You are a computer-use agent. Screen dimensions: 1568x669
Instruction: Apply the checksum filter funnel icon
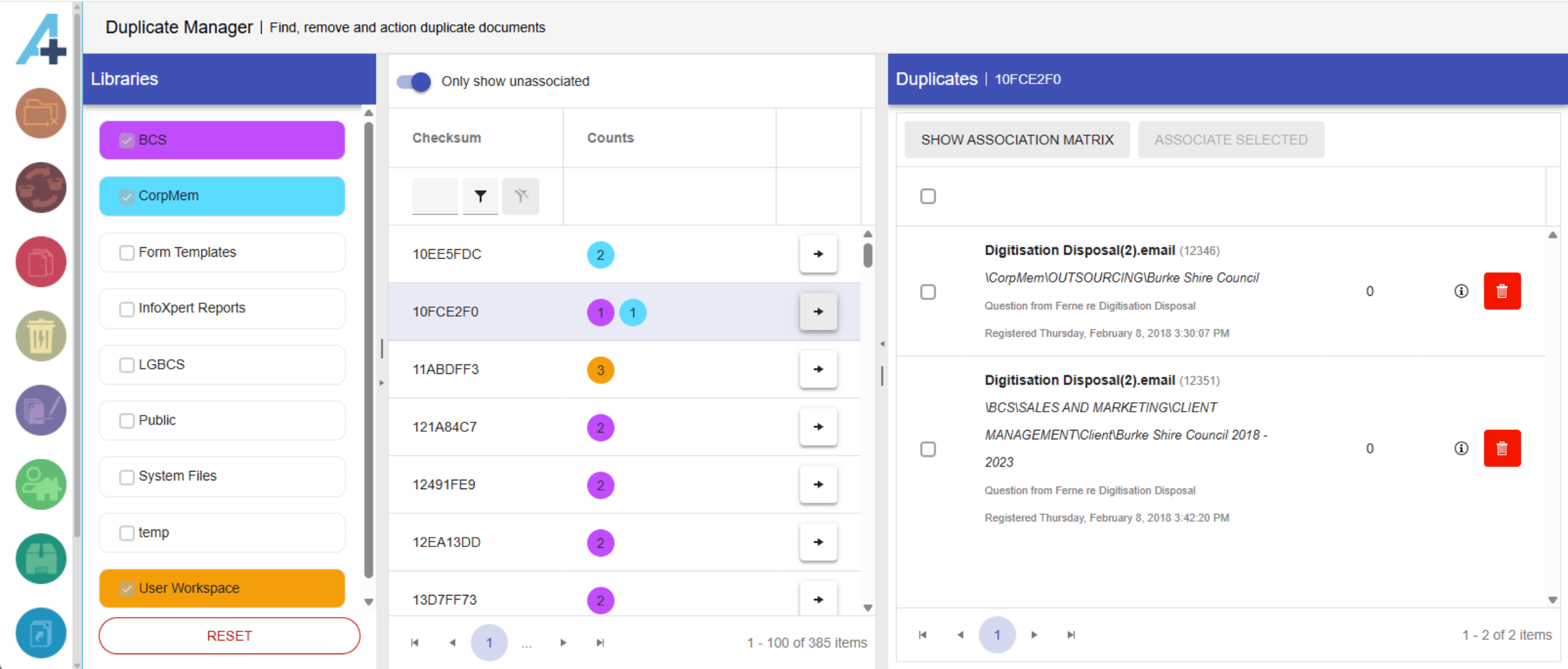[480, 196]
